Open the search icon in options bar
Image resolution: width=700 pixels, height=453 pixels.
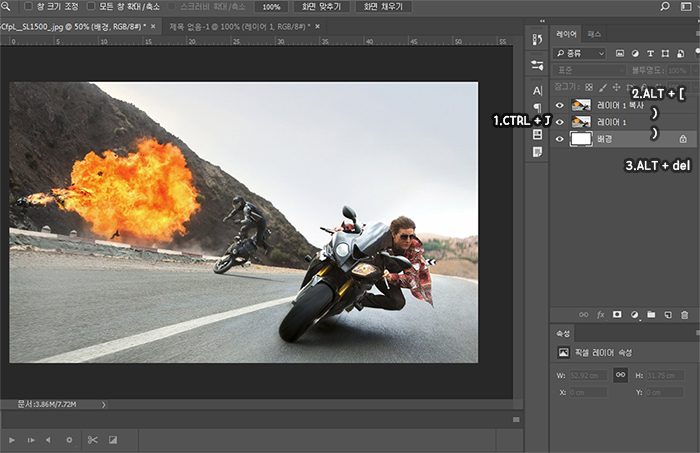point(665,6)
